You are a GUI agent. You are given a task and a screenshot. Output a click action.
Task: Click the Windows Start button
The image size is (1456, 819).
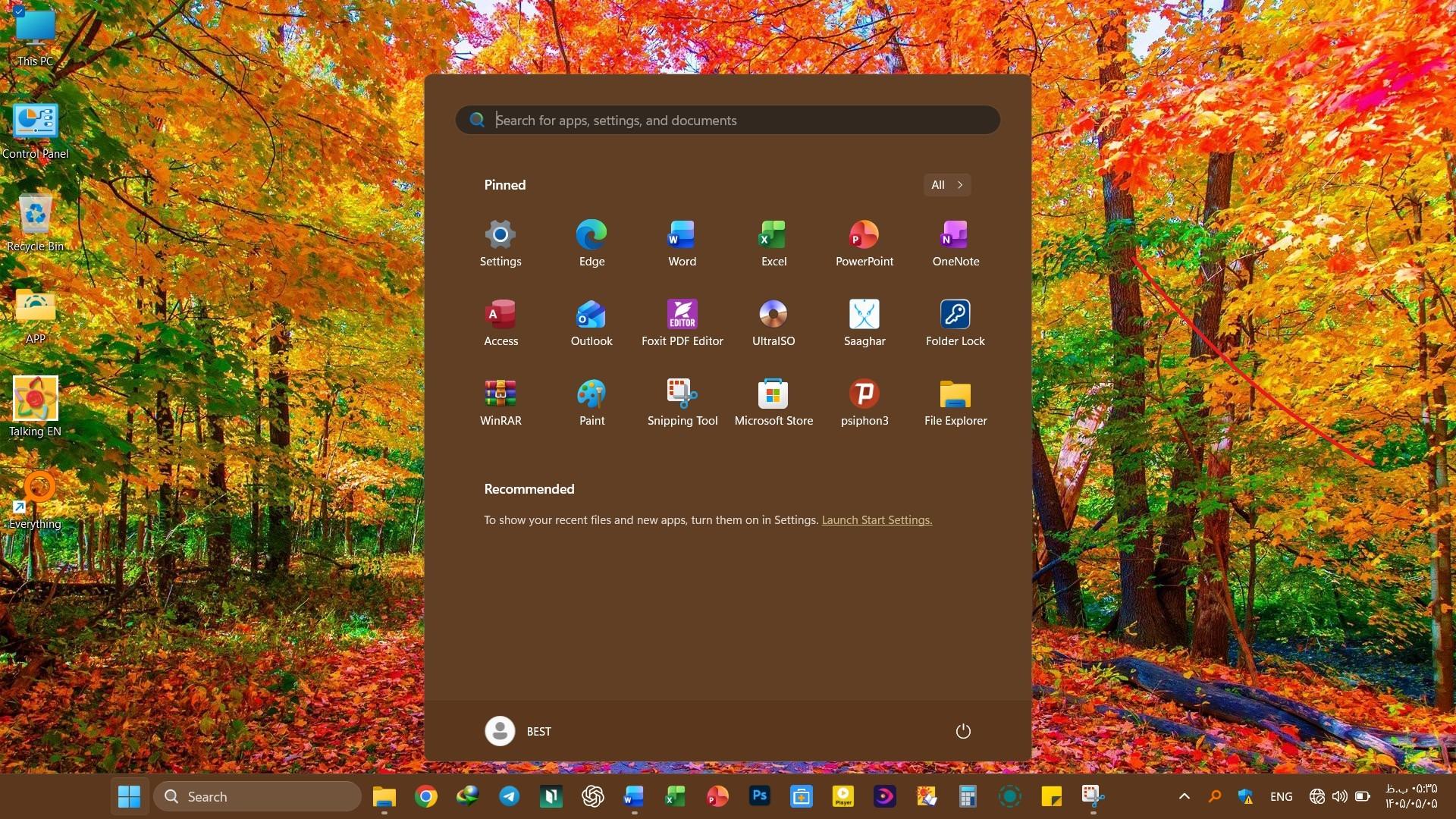[130, 796]
